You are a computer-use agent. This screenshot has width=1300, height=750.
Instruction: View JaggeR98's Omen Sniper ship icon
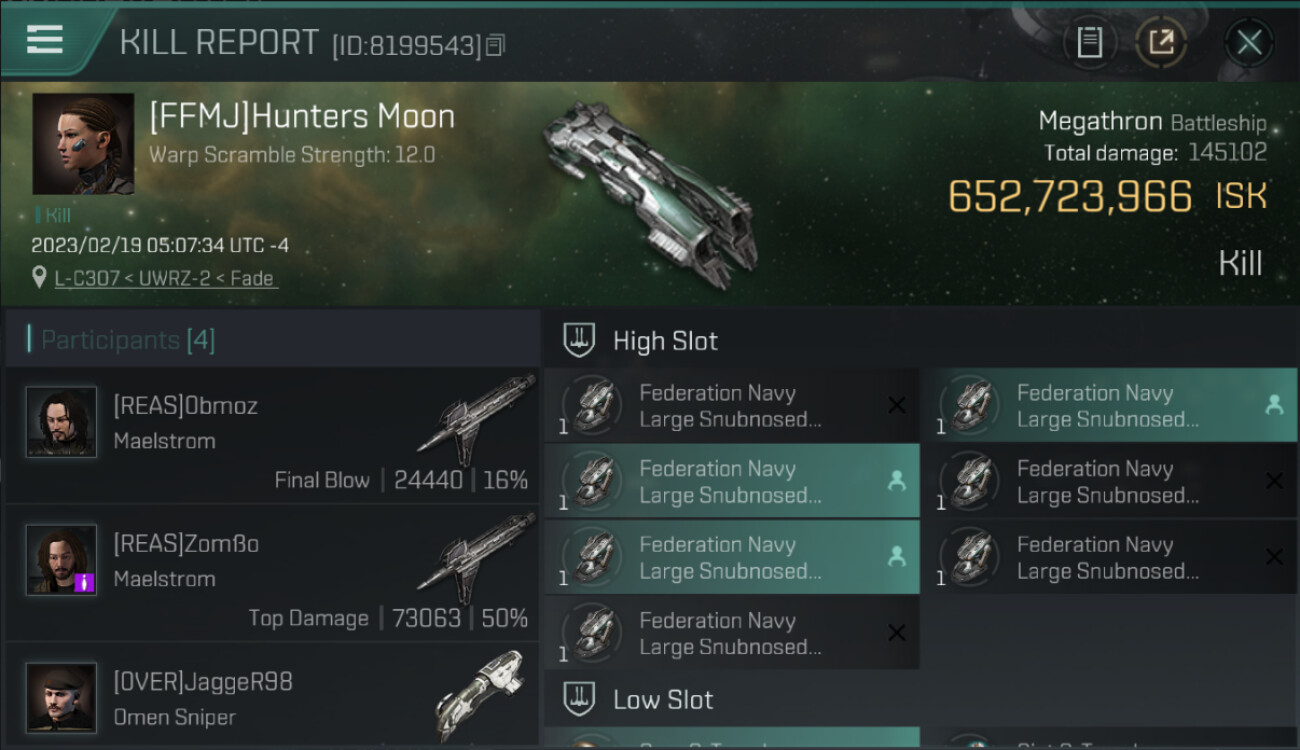click(x=478, y=694)
